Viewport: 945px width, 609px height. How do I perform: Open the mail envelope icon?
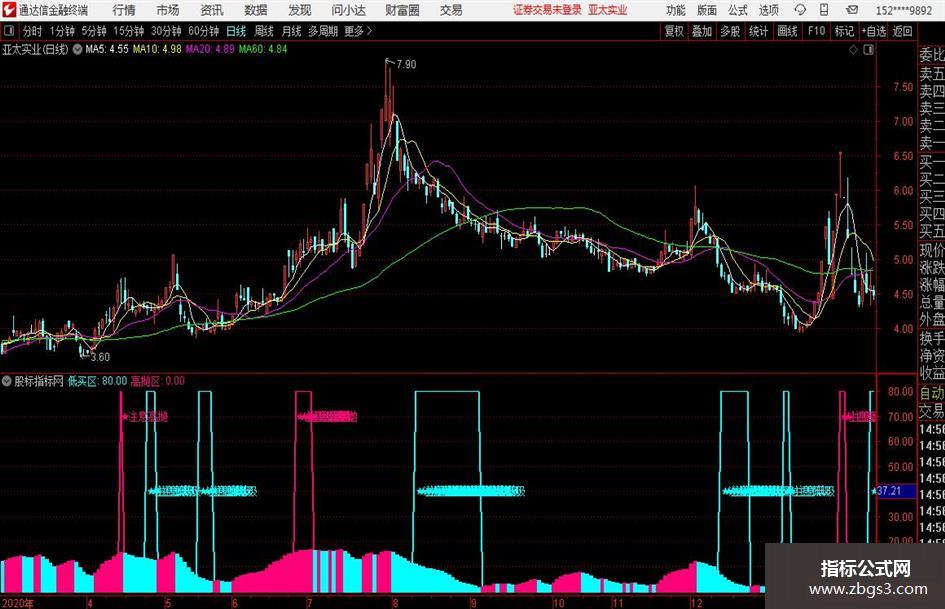click(x=852, y=10)
